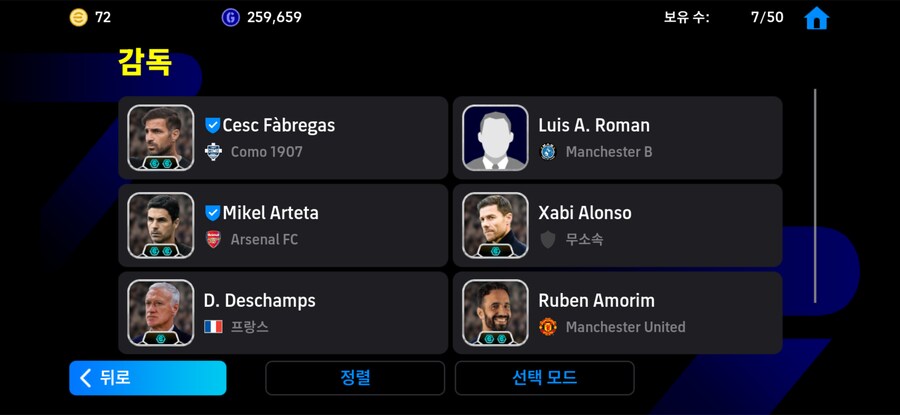Click the manager list vertical scrollbar
Screen dimensions: 900x415
[814, 196]
